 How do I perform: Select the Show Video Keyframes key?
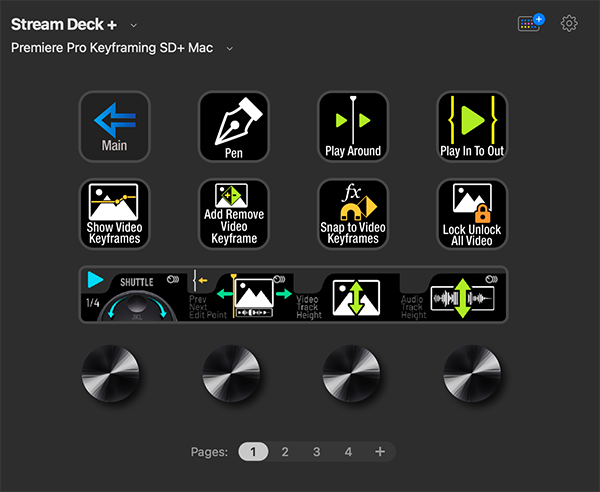coord(114,214)
